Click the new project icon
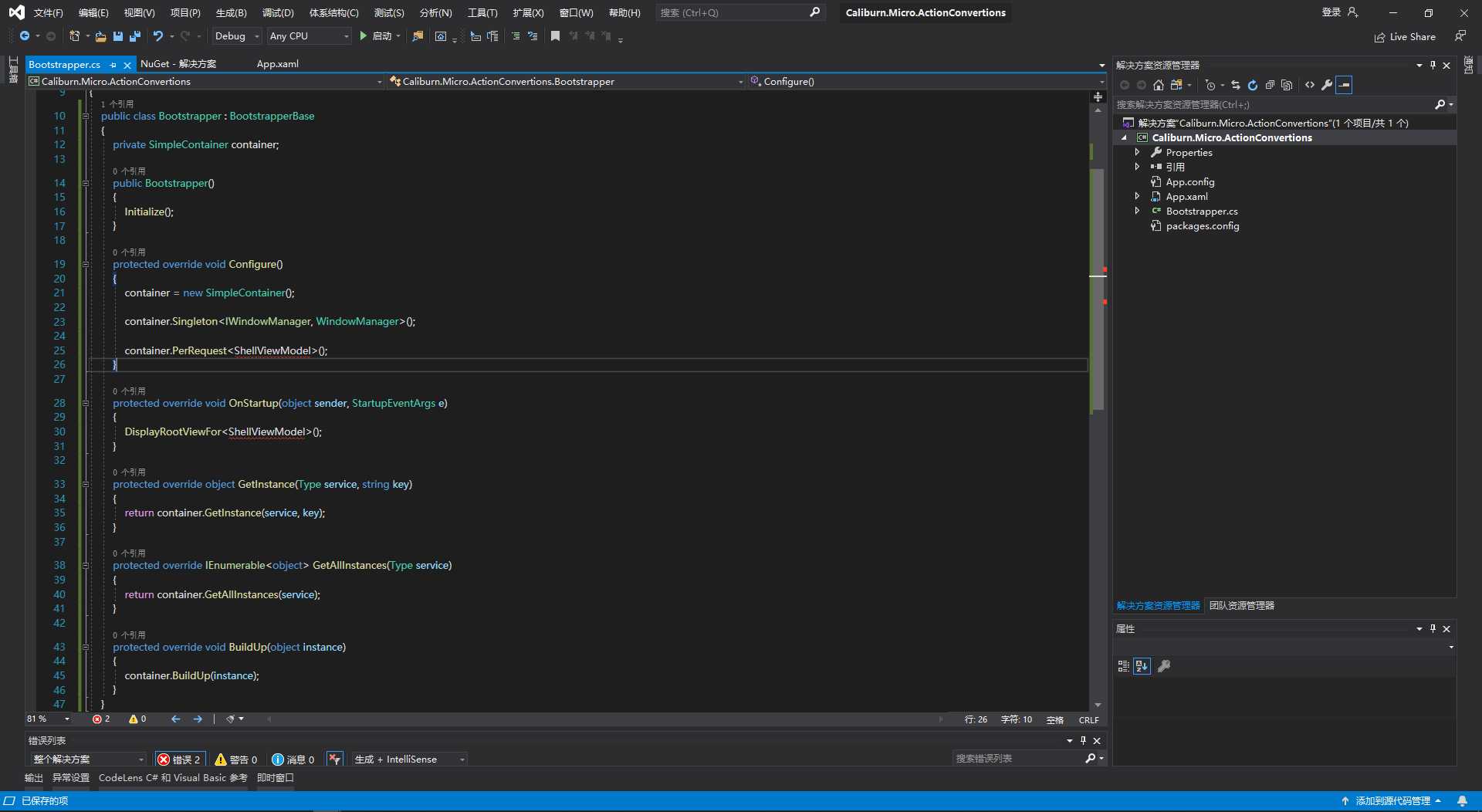The image size is (1482, 812). coord(74,36)
